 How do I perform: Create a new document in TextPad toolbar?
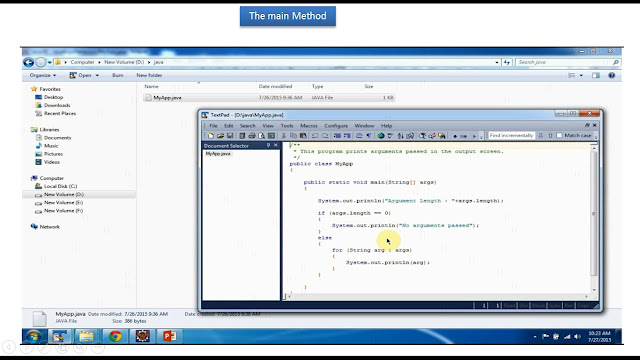(211, 136)
